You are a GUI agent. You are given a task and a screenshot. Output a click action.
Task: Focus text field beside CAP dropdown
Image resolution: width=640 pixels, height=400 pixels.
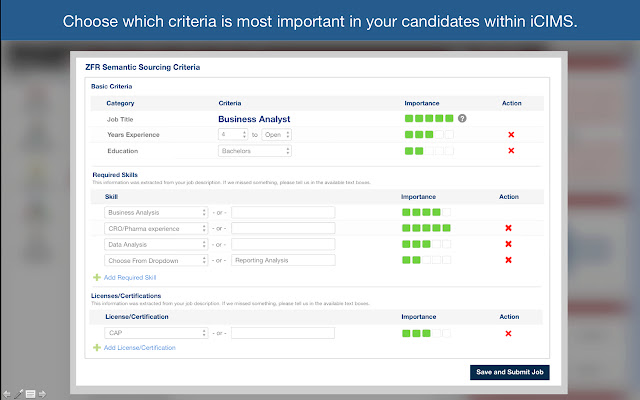pyautogui.click(x=283, y=333)
